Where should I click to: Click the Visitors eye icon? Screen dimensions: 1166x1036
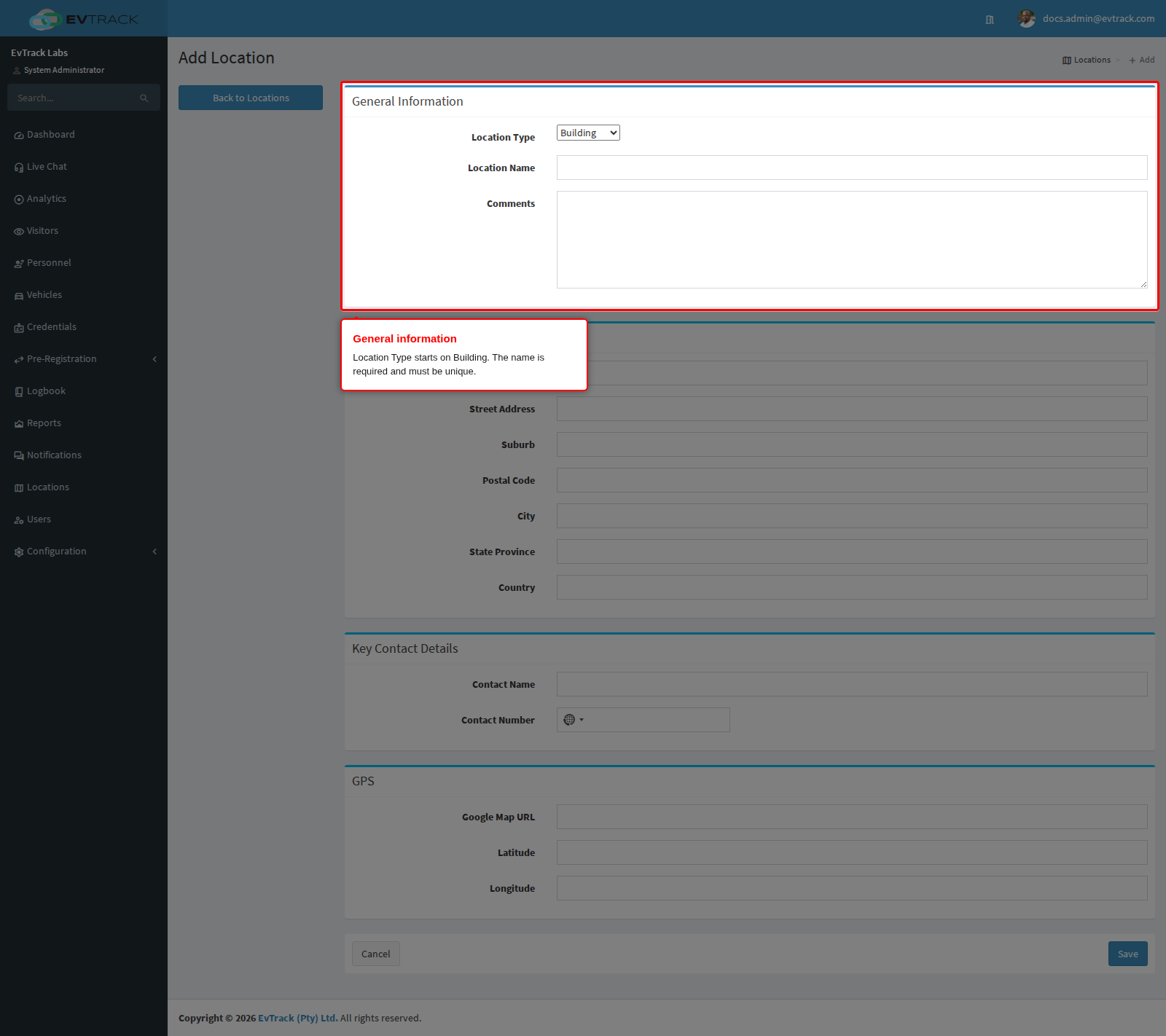coord(19,232)
